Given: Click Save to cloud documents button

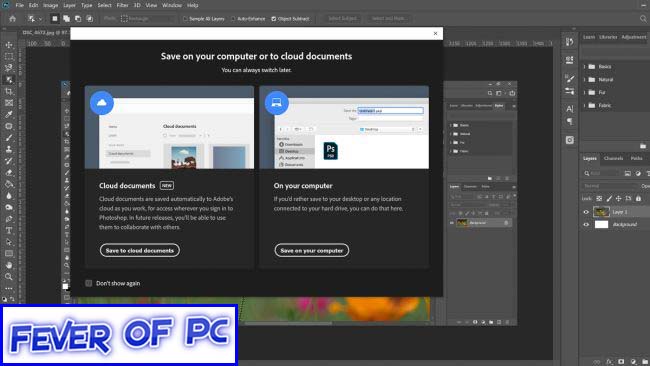Looking at the screenshot, I should (140, 250).
